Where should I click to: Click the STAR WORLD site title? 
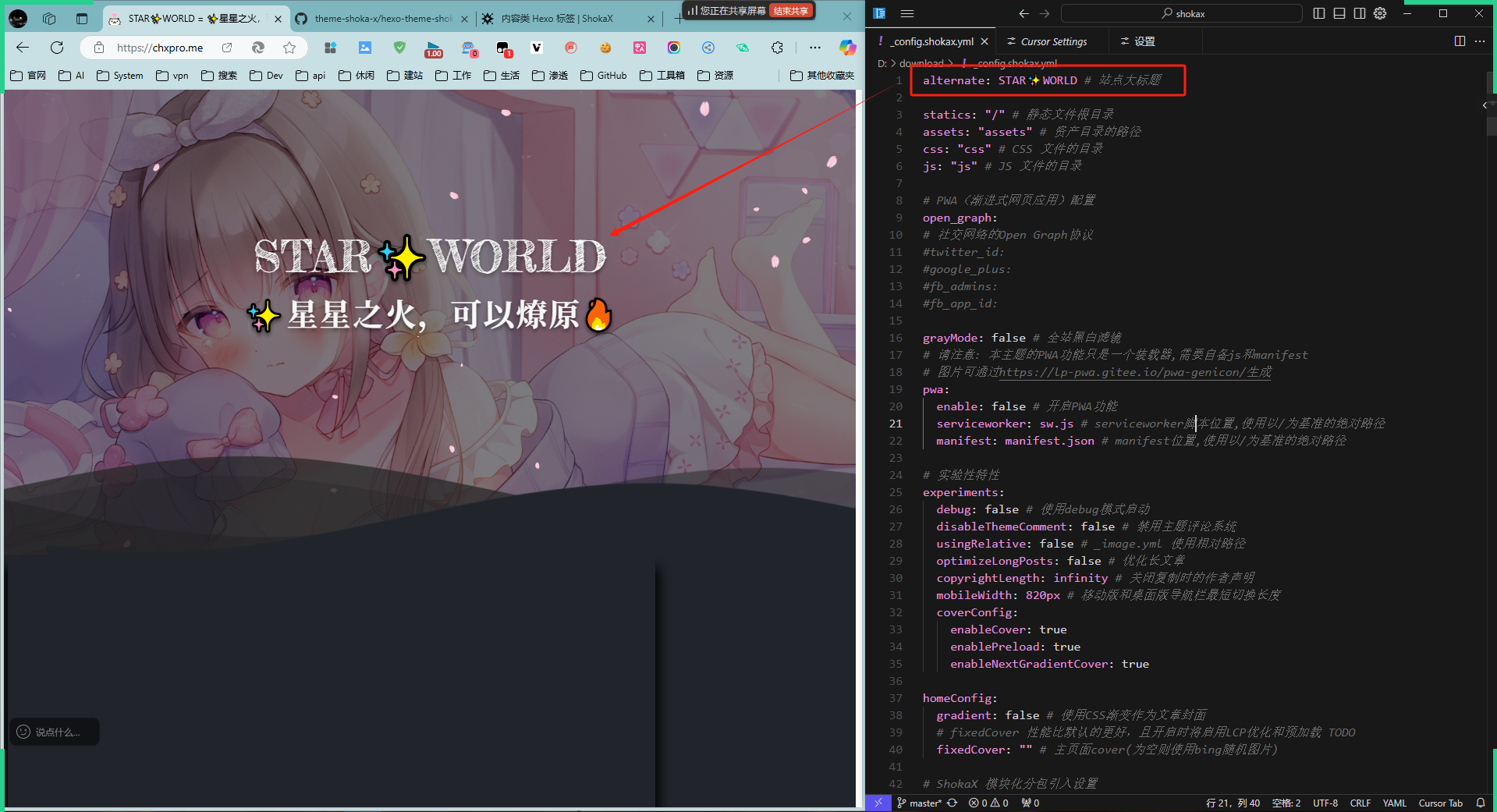pos(430,256)
